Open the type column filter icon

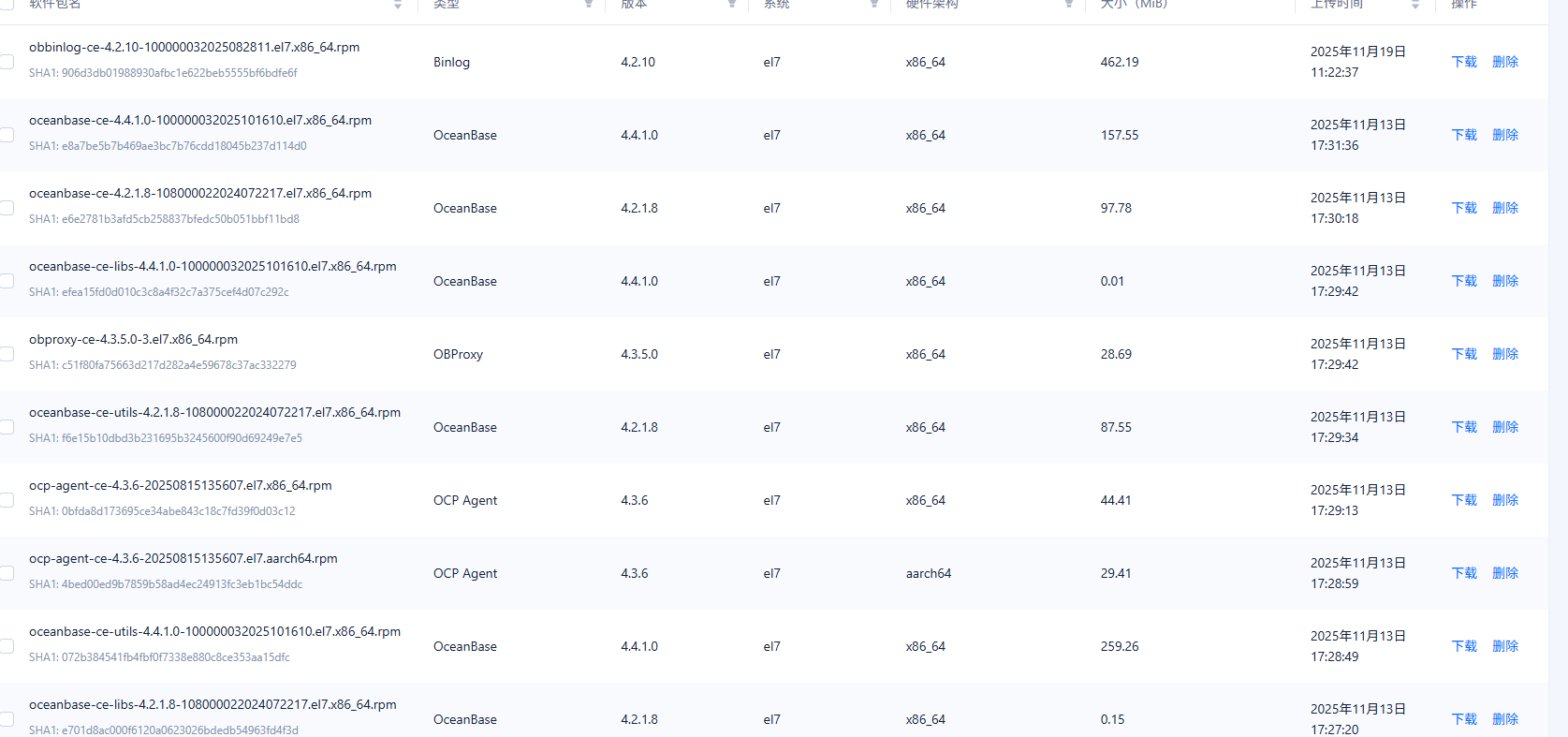[x=589, y=5]
